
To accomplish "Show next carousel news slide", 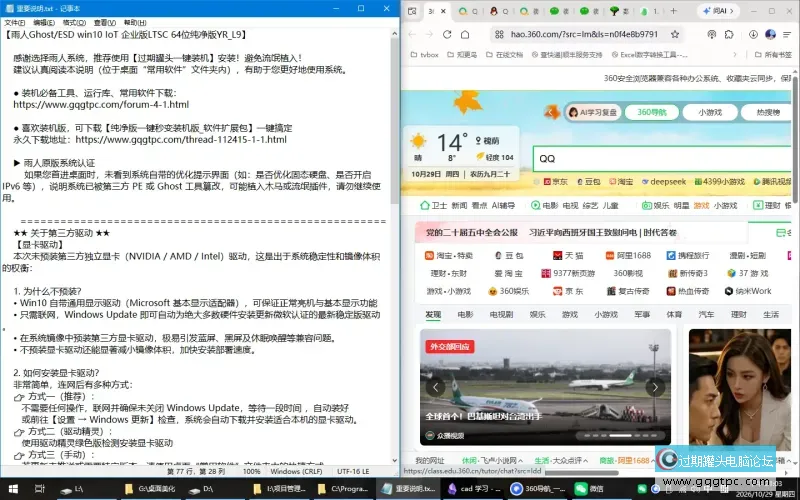I will (x=655, y=387).
